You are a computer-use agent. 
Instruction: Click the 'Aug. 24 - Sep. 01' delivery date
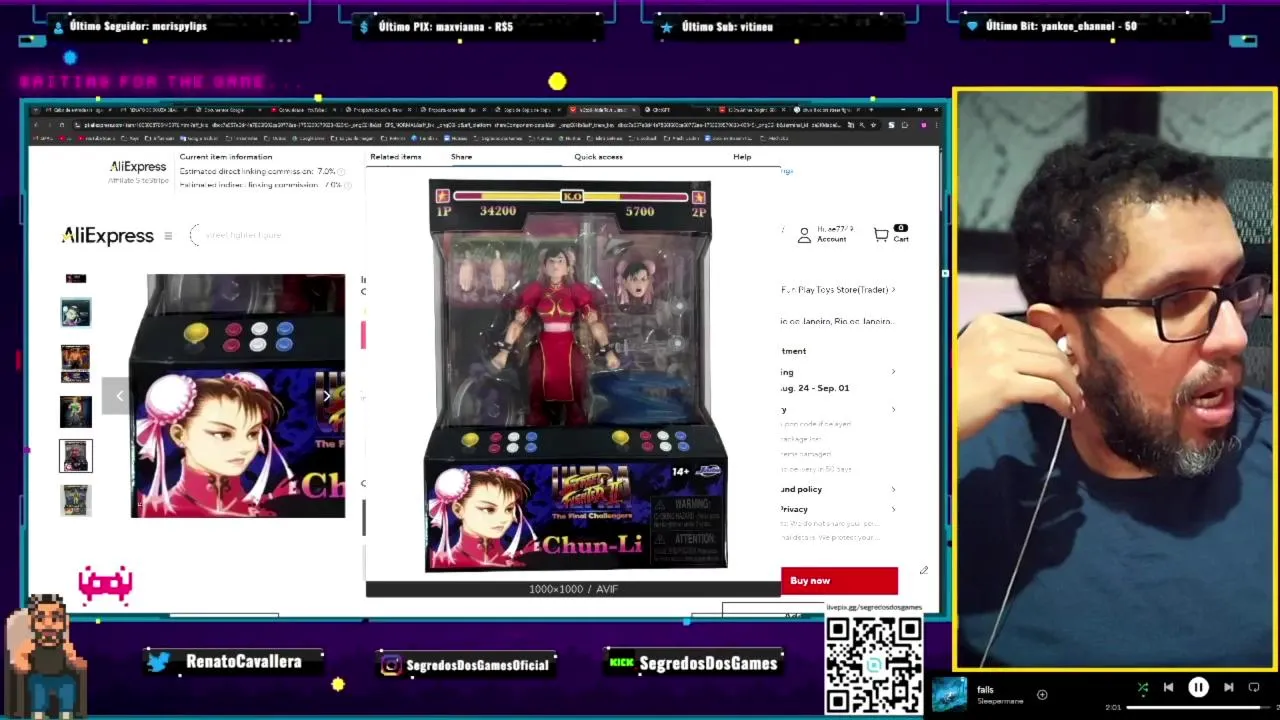click(816, 388)
